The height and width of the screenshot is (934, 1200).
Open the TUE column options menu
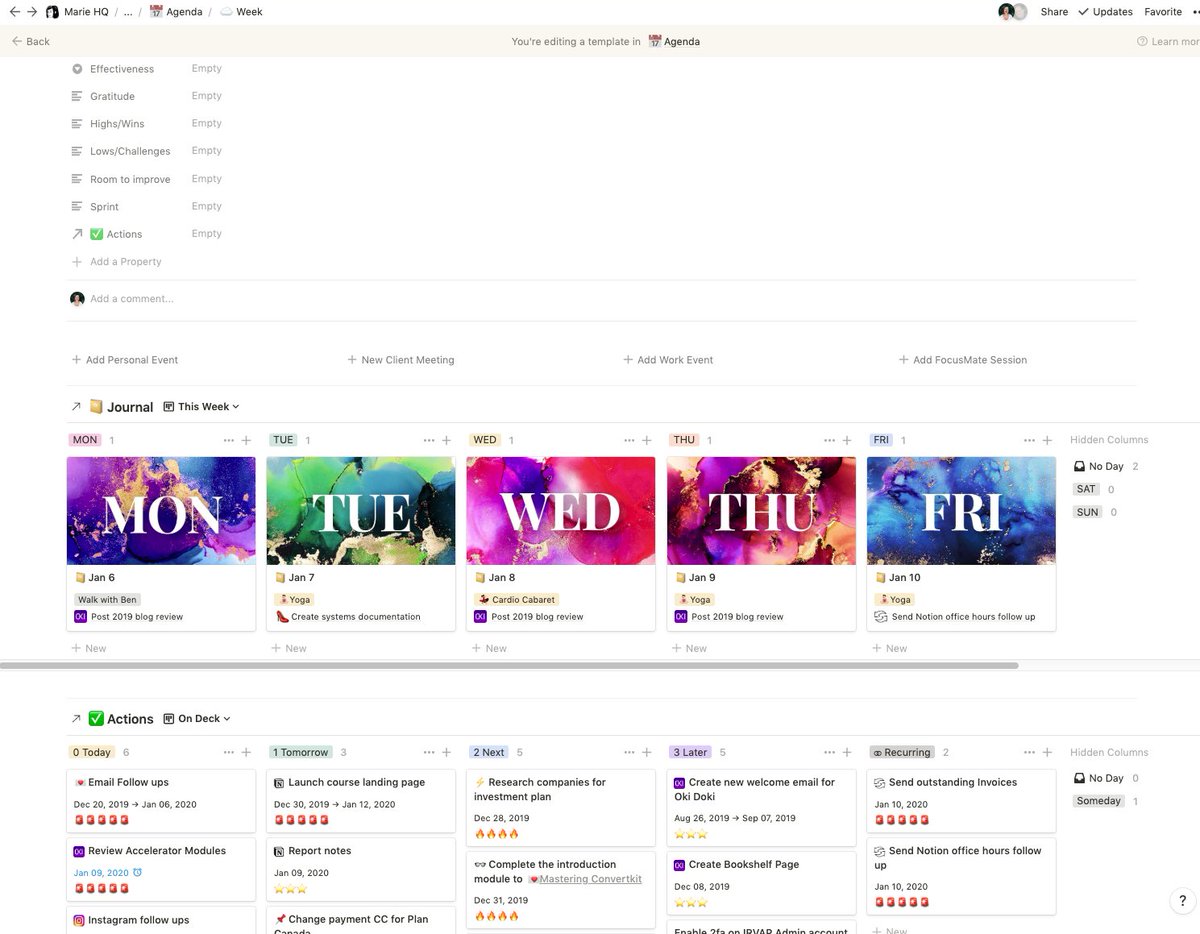pos(429,440)
